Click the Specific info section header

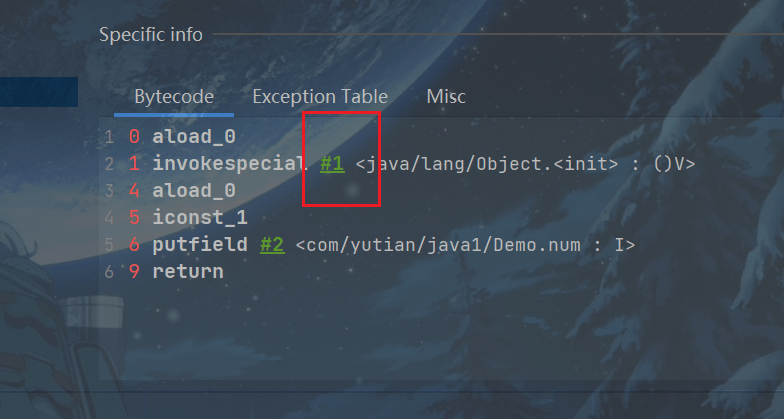point(151,35)
